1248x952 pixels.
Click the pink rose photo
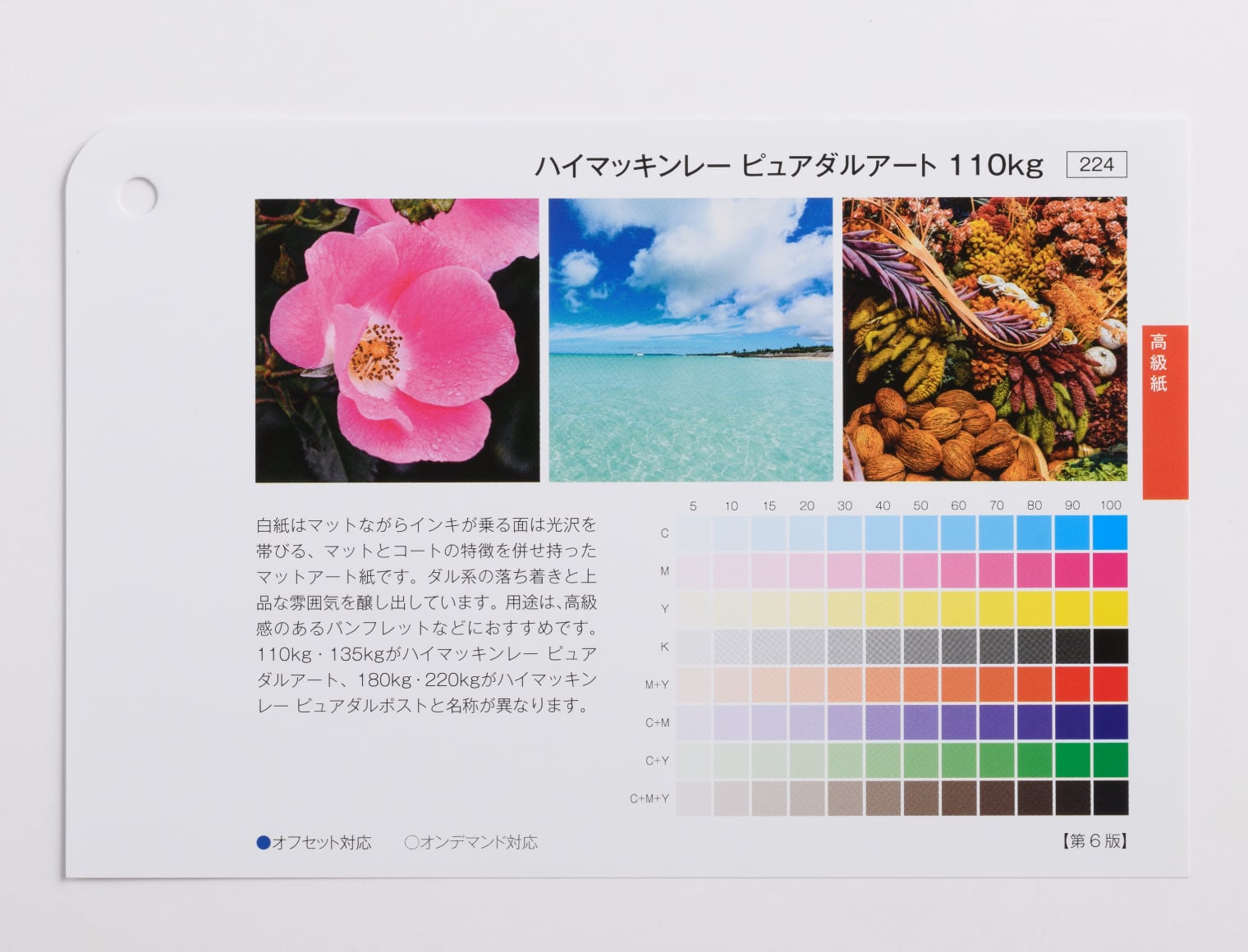[x=397, y=340]
